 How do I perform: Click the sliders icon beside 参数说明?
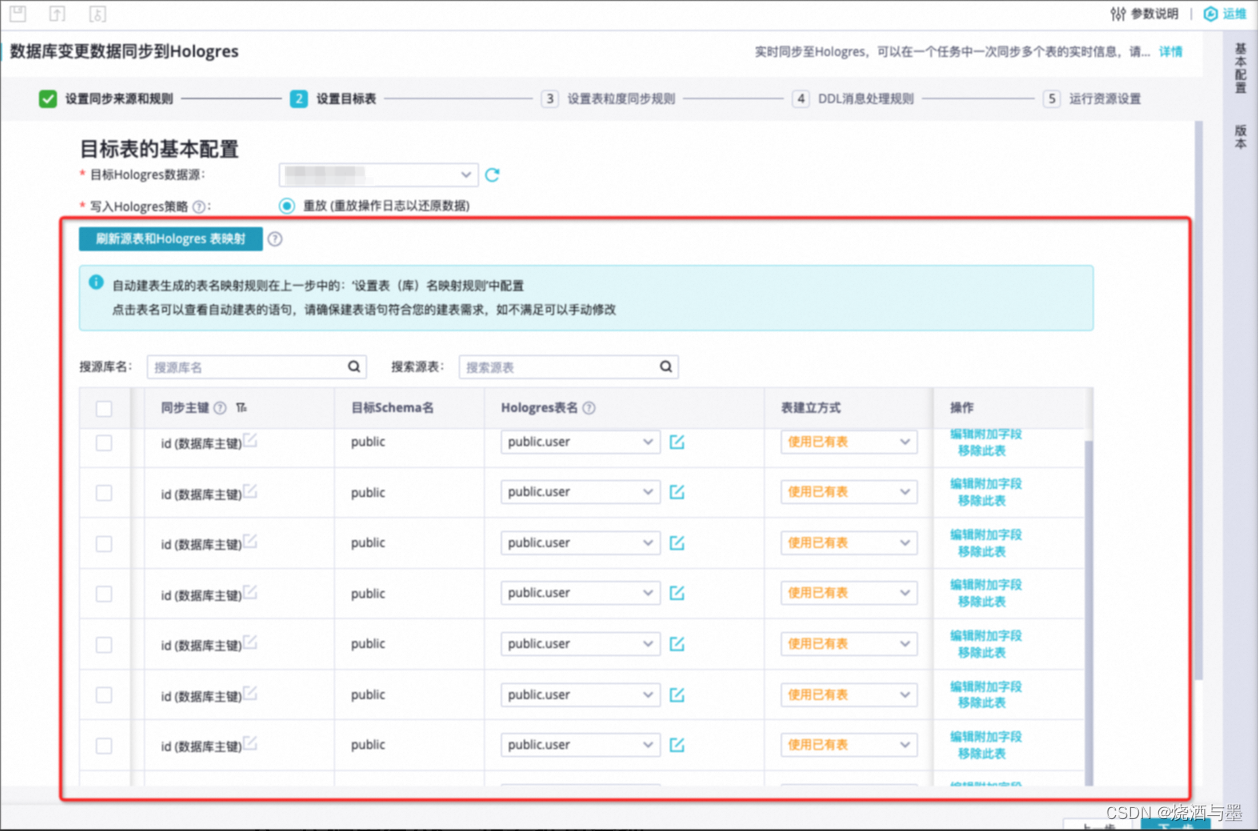coord(1118,14)
